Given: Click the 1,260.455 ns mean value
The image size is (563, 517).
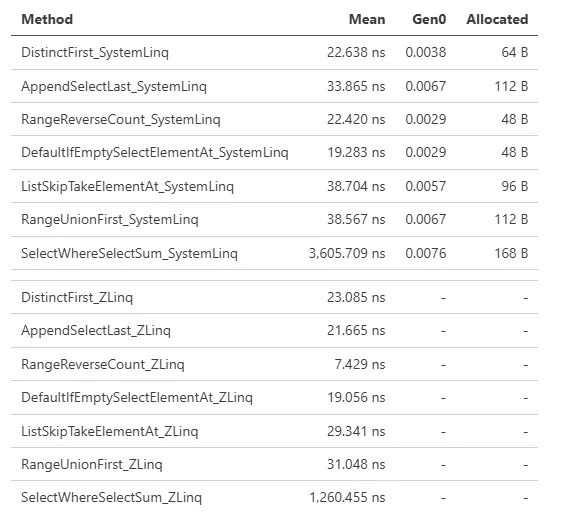Looking at the screenshot, I should [x=347, y=498].
